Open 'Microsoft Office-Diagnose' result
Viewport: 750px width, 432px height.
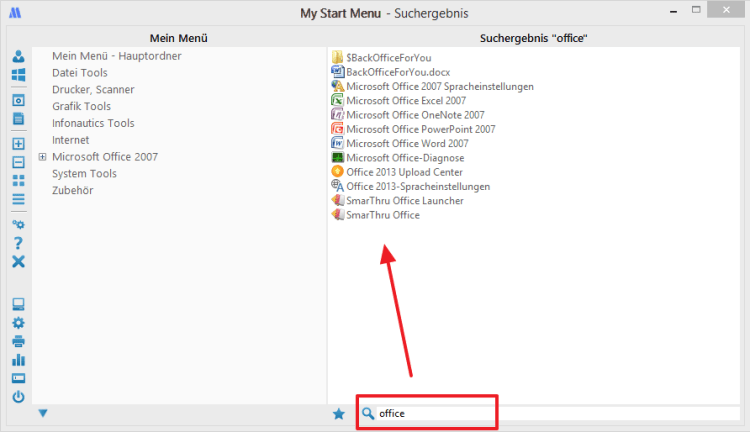(x=405, y=158)
